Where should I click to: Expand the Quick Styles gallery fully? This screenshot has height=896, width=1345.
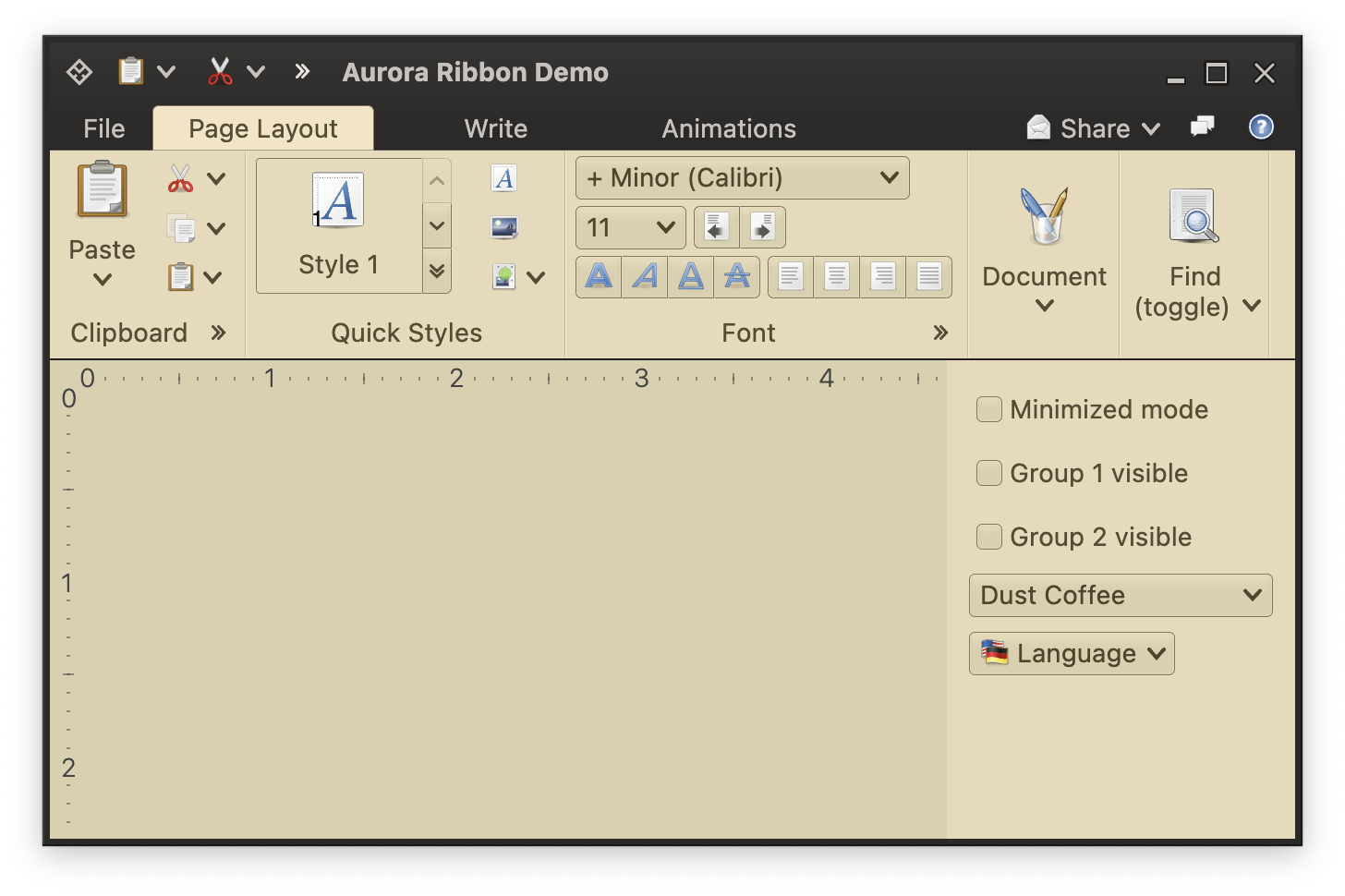pyautogui.click(x=437, y=271)
